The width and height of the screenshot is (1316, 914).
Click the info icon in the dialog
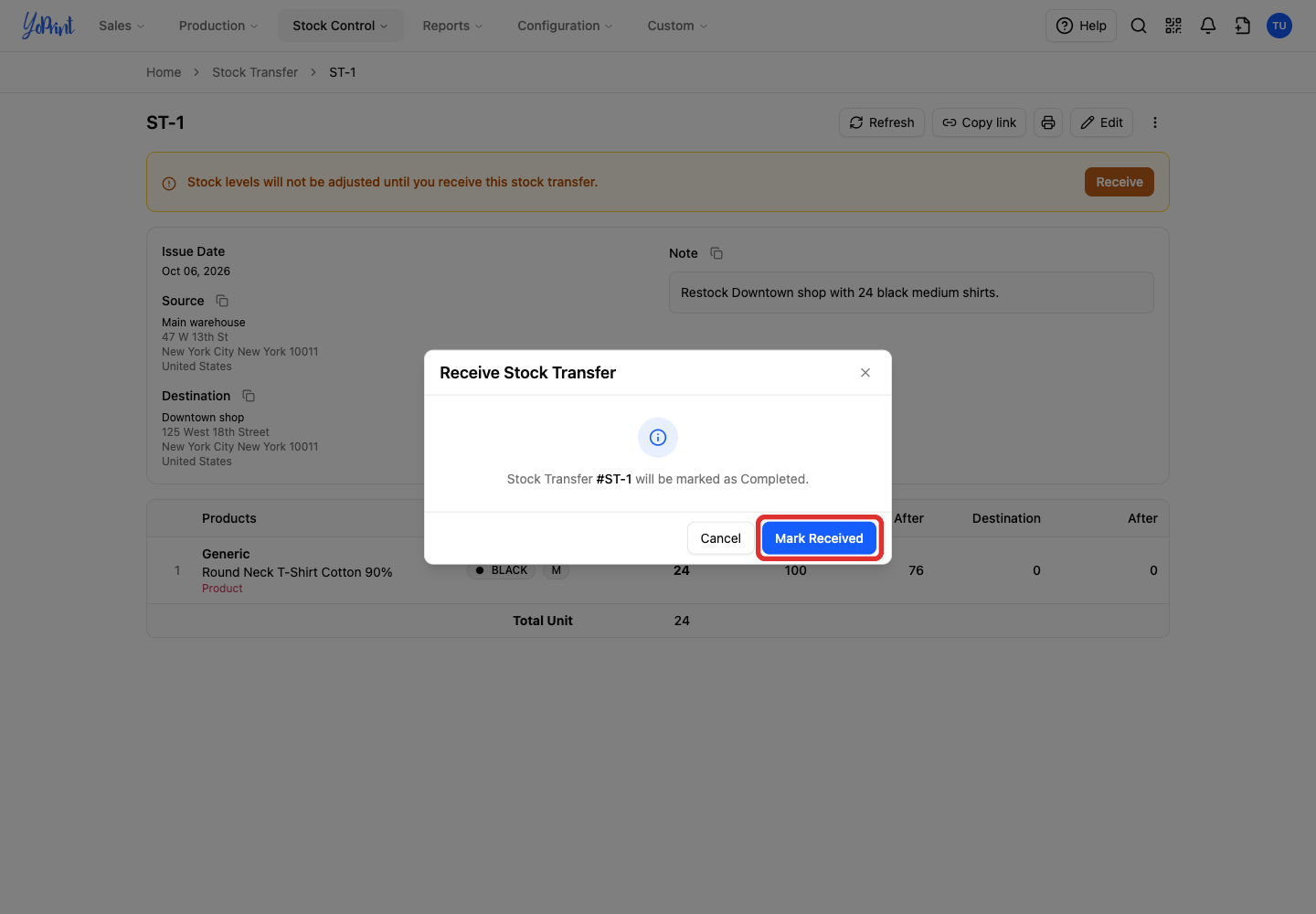click(658, 438)
